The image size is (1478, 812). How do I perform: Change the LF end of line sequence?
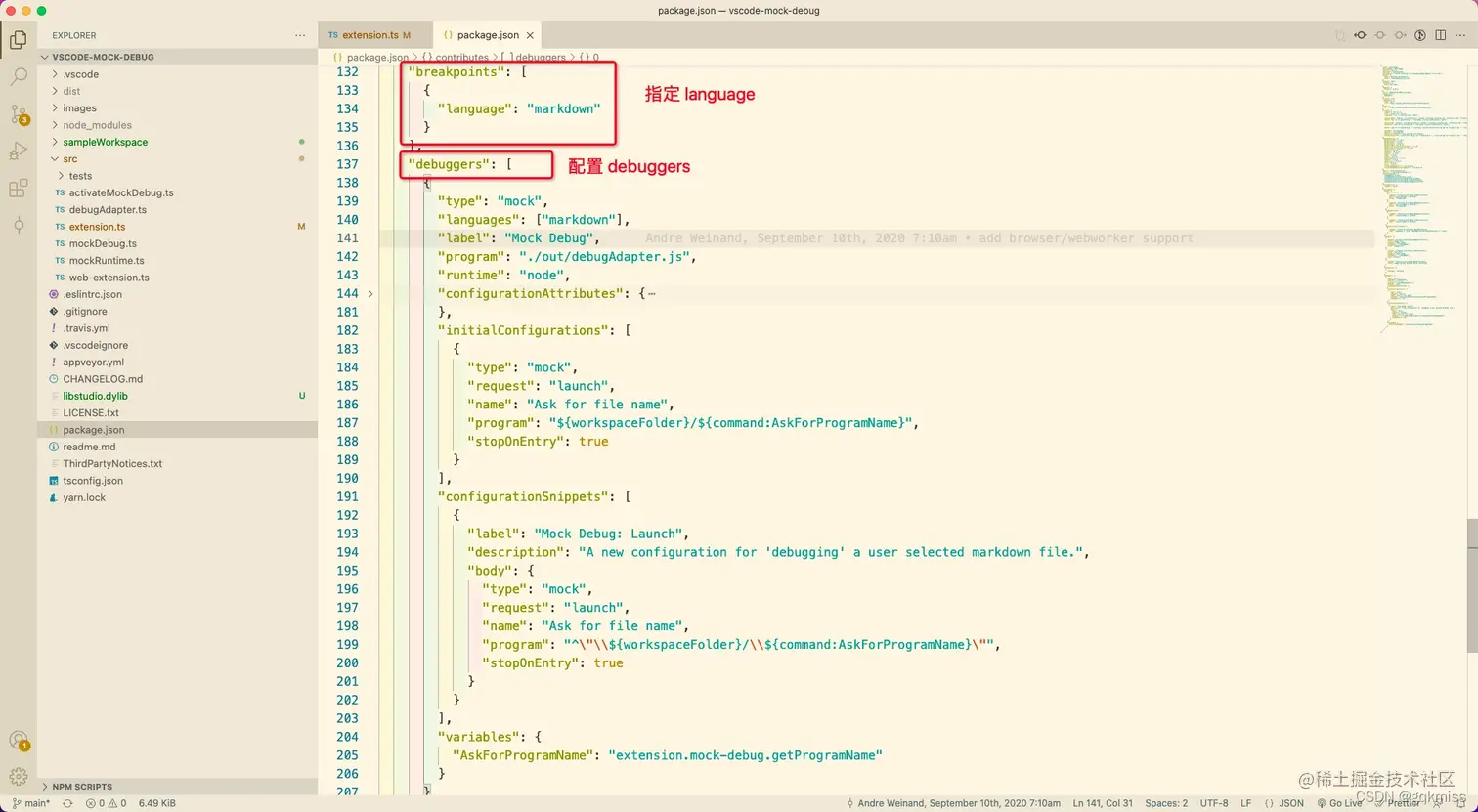pos(1246,803)
